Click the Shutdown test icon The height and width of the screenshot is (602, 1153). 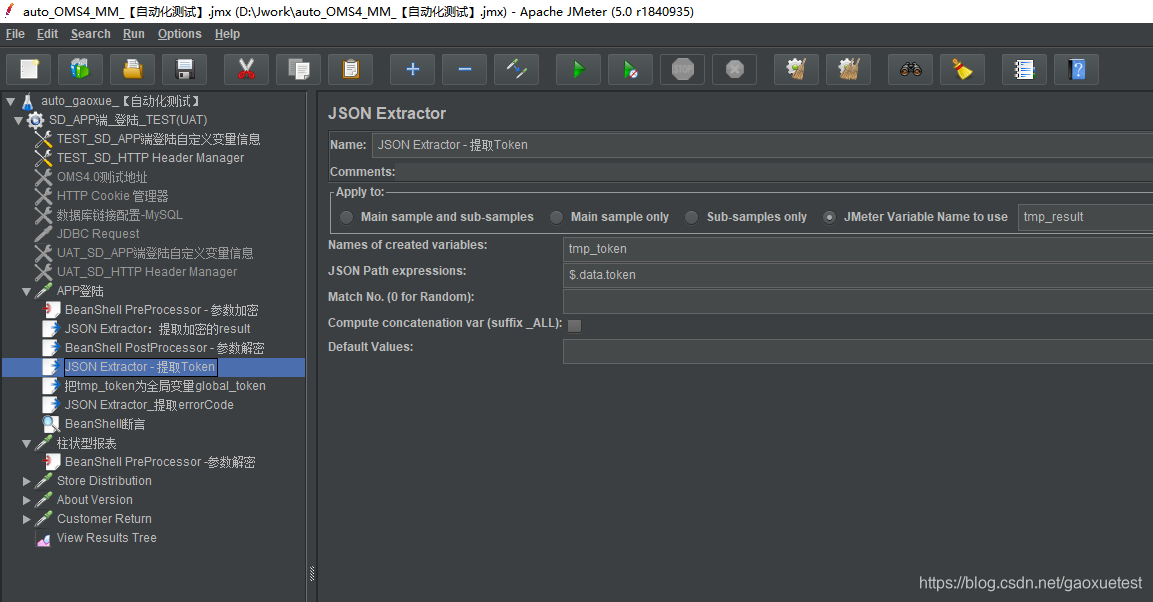tap(735, 70)
